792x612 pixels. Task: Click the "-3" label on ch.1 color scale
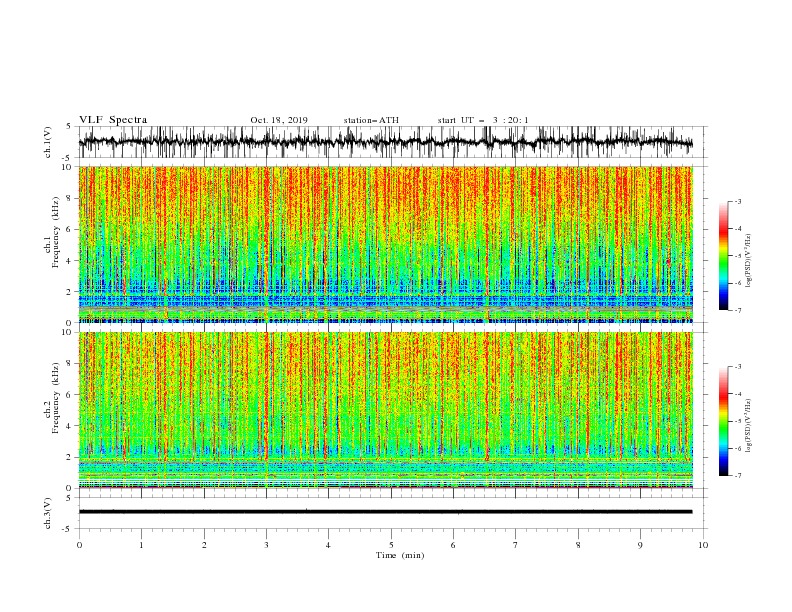pyautogui.click(x=737, y=201)
